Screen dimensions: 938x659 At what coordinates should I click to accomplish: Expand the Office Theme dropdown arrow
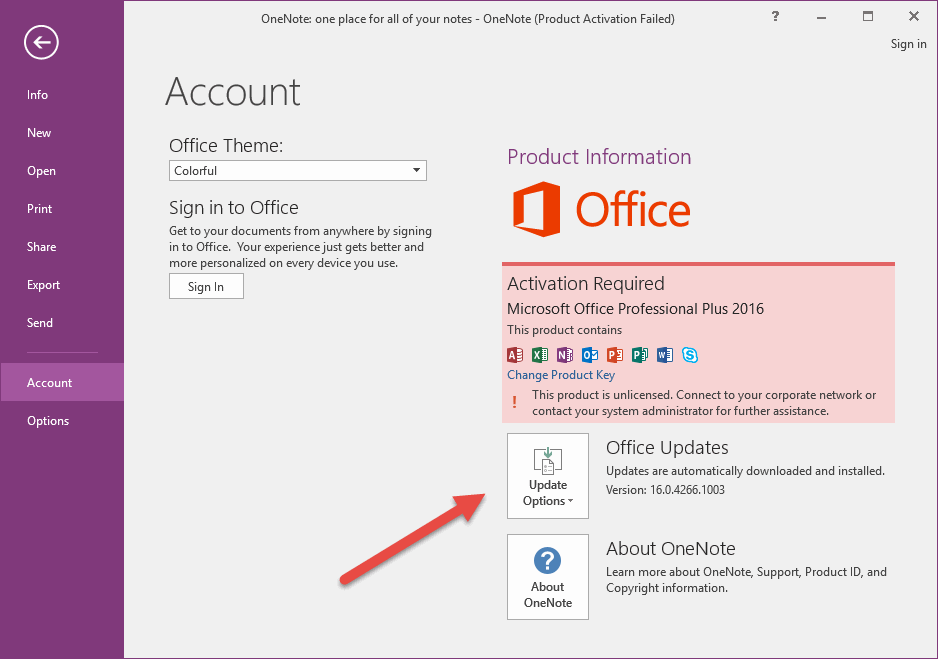point(416,170)
